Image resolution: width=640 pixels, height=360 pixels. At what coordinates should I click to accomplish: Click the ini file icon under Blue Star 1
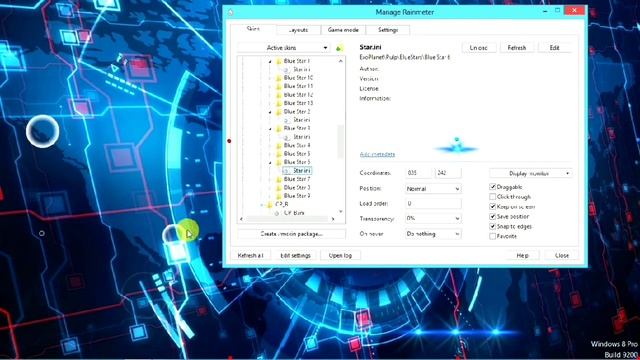coord(287,70)
